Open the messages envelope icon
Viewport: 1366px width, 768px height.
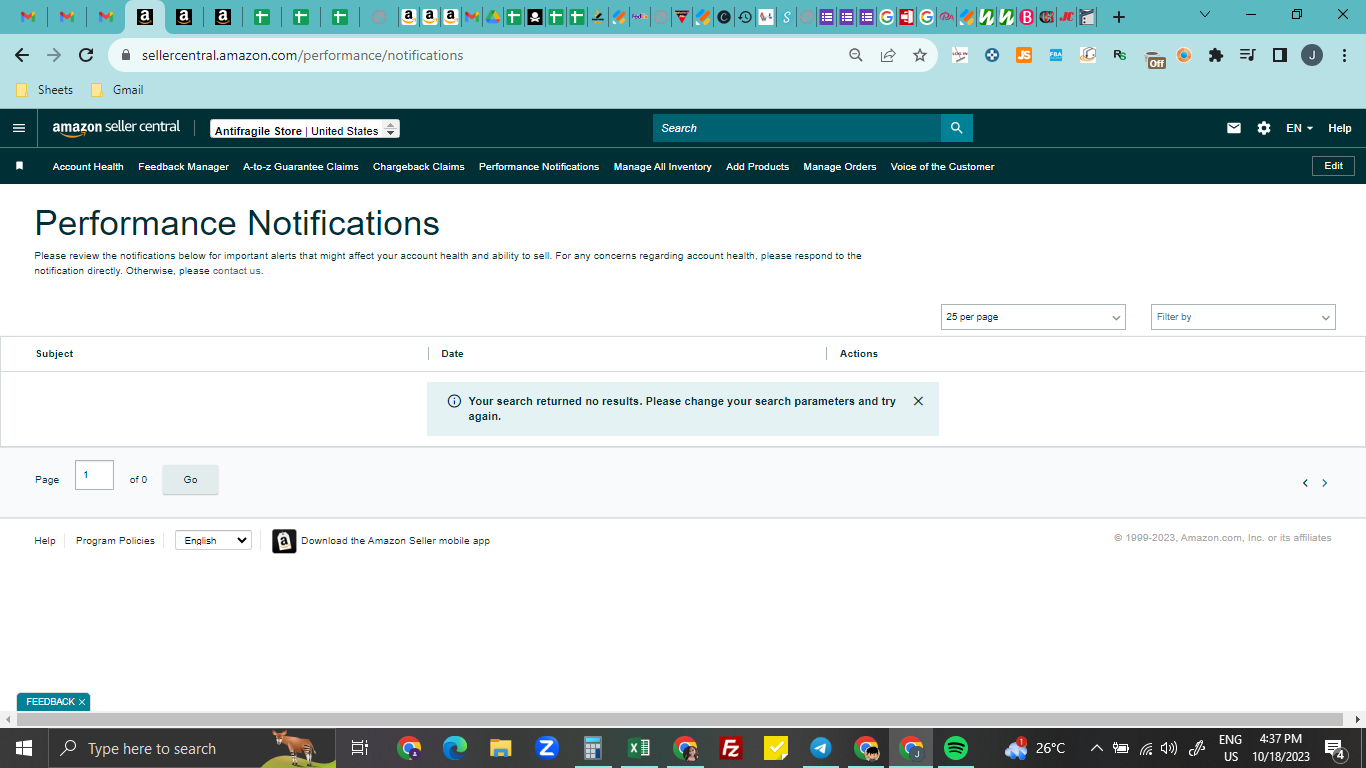coord(1234,128)
